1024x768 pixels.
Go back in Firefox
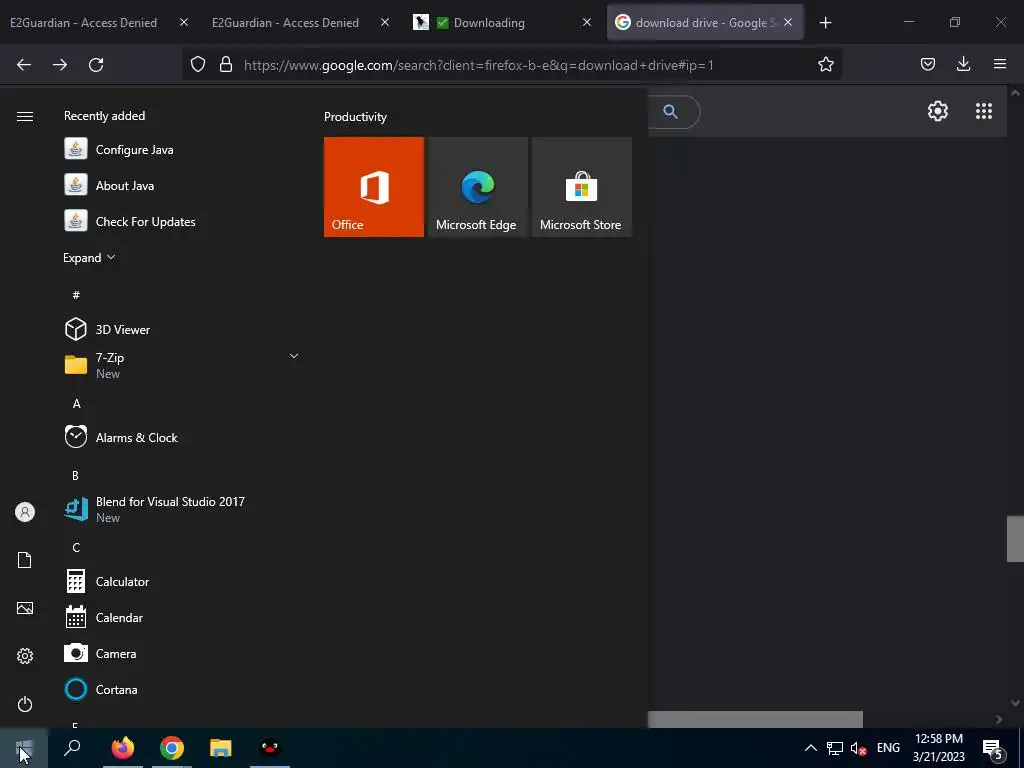point(24,64)
